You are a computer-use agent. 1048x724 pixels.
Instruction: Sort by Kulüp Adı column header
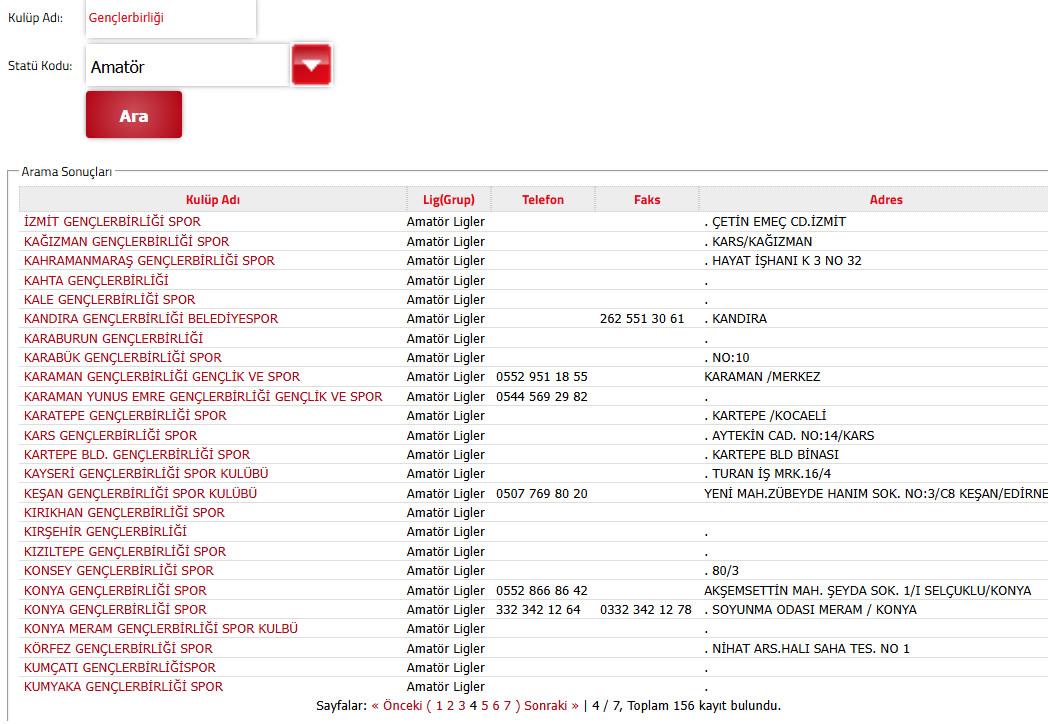tap(213, 200)
